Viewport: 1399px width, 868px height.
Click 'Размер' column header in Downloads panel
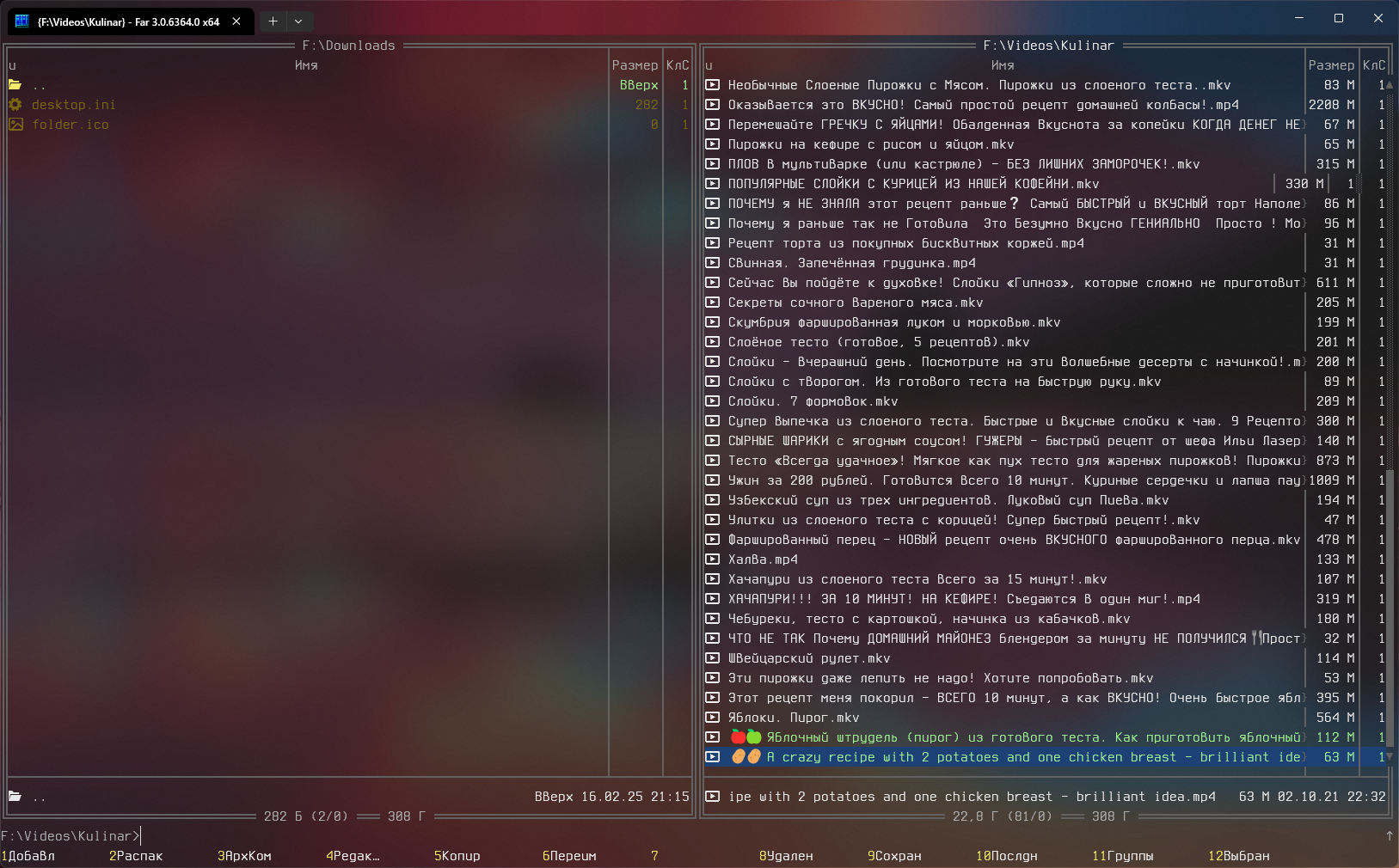tap(635, 65)
